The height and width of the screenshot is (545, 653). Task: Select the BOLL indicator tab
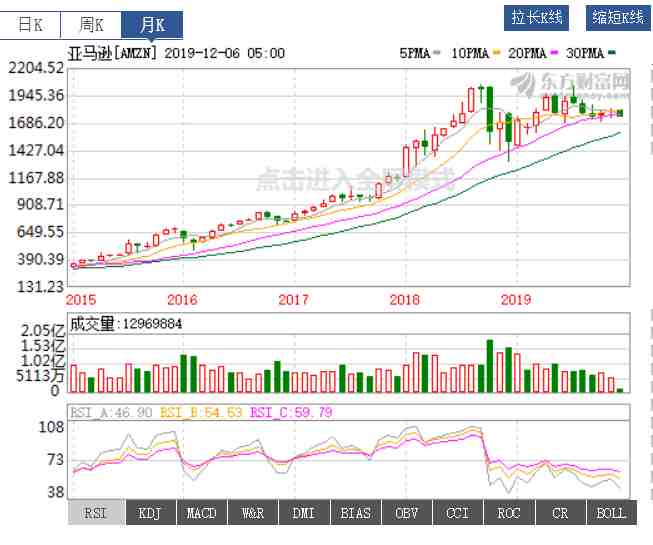(x=611, y=513)
